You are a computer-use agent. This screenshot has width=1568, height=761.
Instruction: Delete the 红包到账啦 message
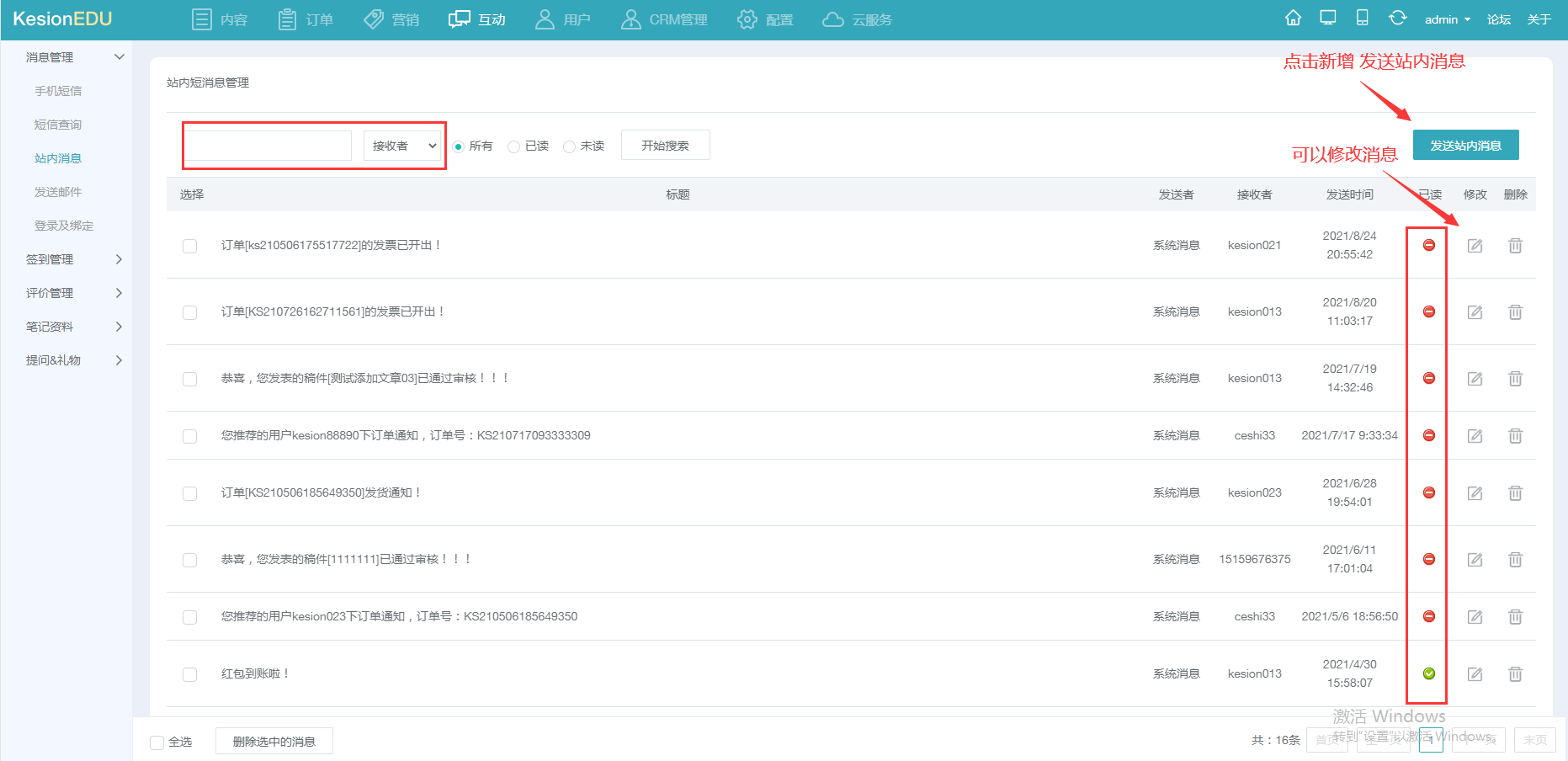click(x=1515, y=674)
